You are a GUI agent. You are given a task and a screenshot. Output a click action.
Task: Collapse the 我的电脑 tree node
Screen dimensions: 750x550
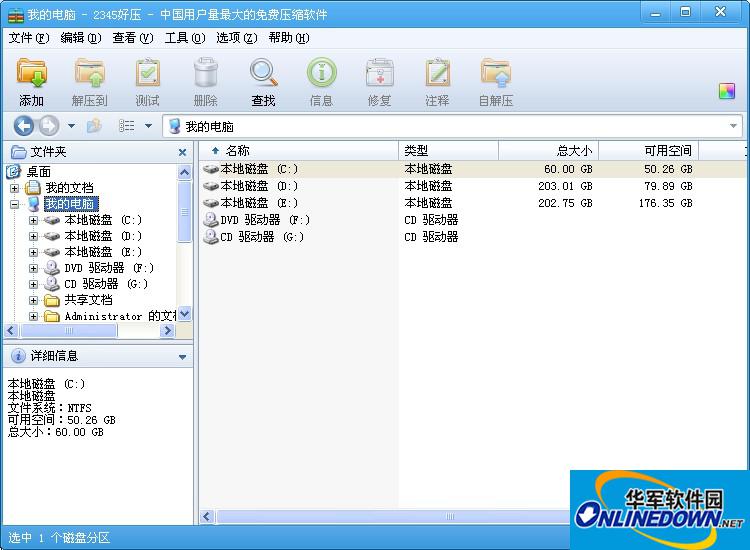pos(14,204)
